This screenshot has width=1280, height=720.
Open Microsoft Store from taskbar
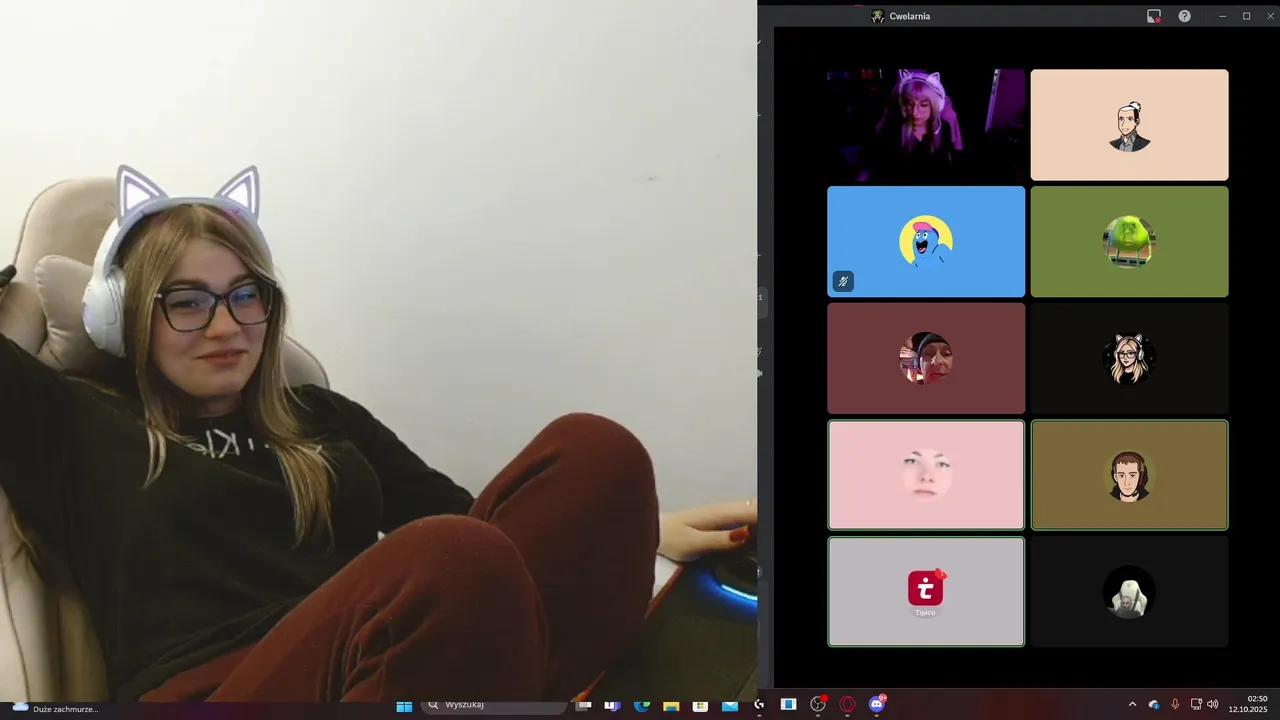click(x=700, y=705)
